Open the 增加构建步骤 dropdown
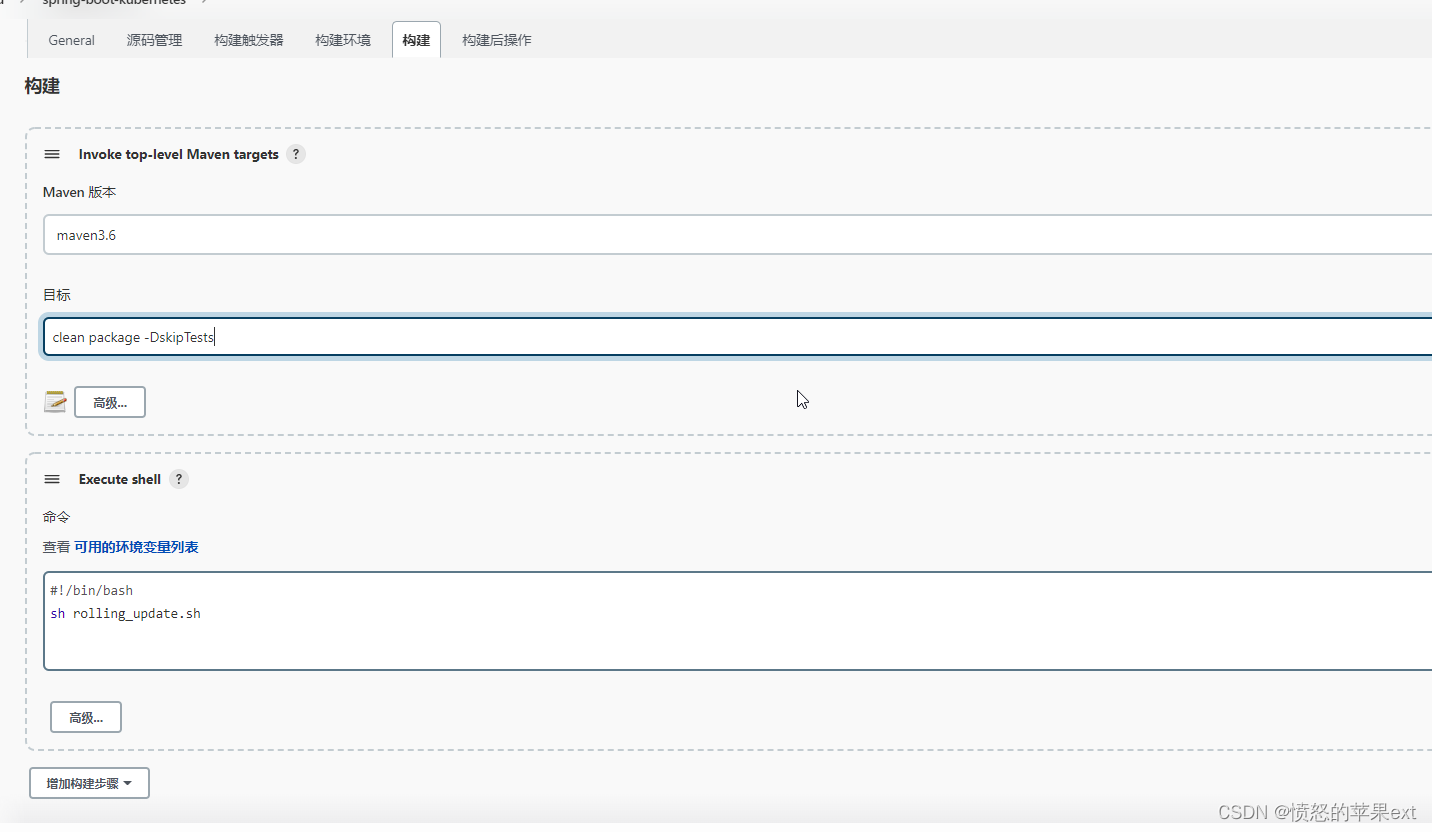The height and width of the screenshot is (832, 1432). coord(90,783)
